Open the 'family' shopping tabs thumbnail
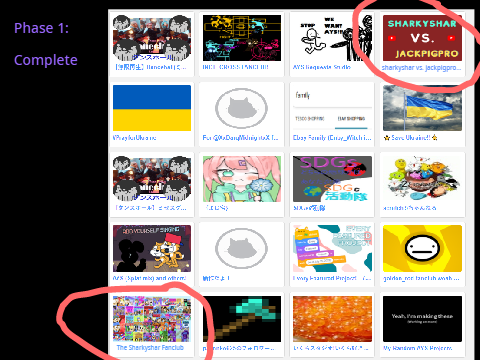Screen dimensions: 480x360 click(x=332, y=108)
